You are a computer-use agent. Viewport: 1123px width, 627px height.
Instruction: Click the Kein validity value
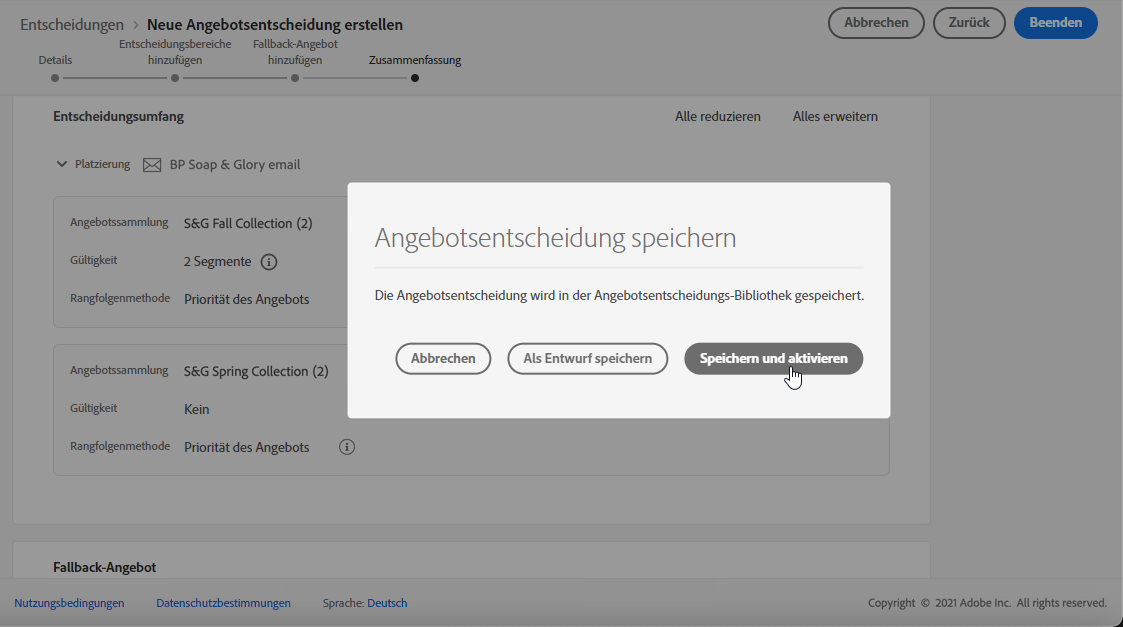click(x=196, y=409)
